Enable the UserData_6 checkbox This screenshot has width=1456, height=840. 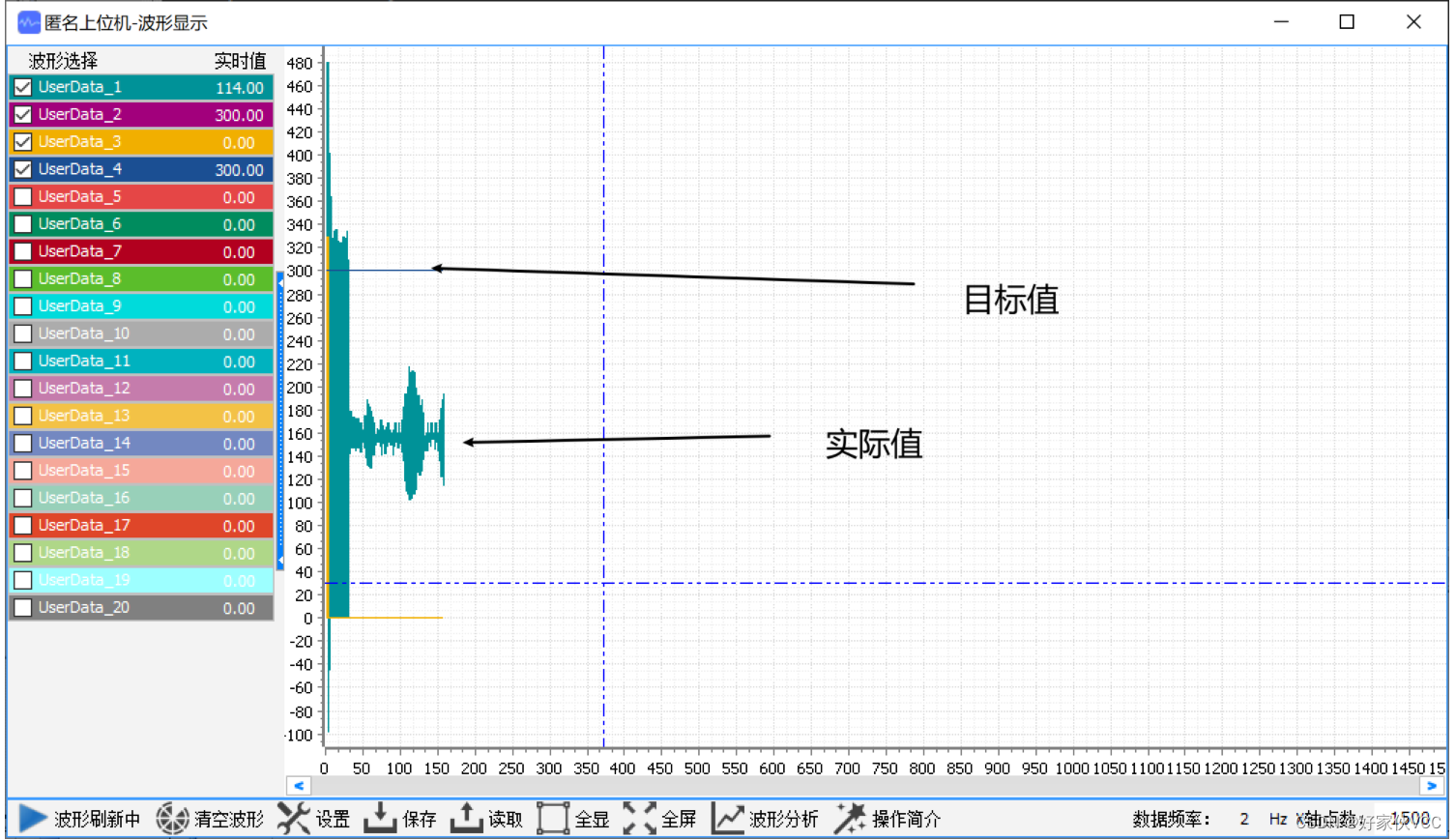pos(23,224)
